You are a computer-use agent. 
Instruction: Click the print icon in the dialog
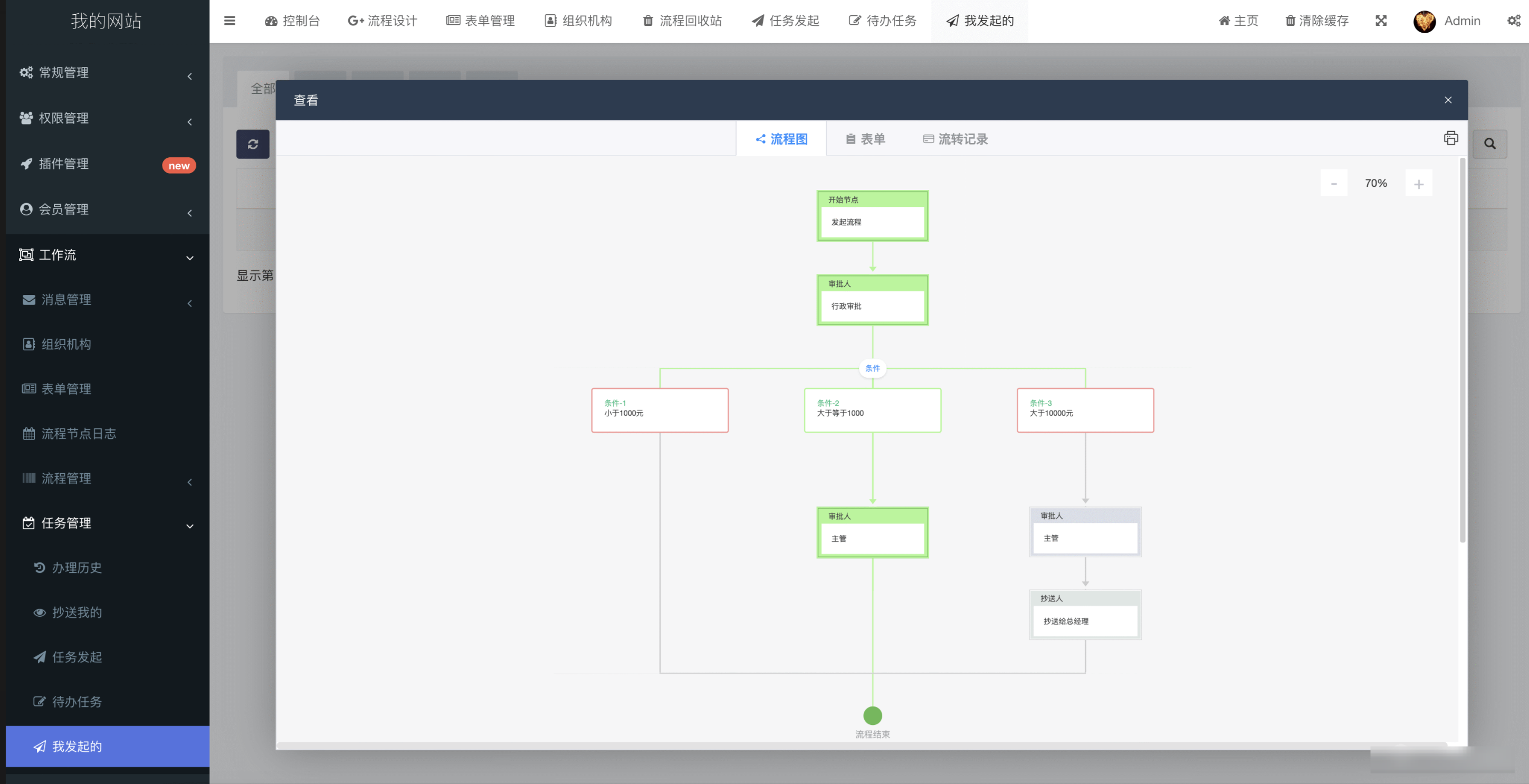(x=1451, y=138)
